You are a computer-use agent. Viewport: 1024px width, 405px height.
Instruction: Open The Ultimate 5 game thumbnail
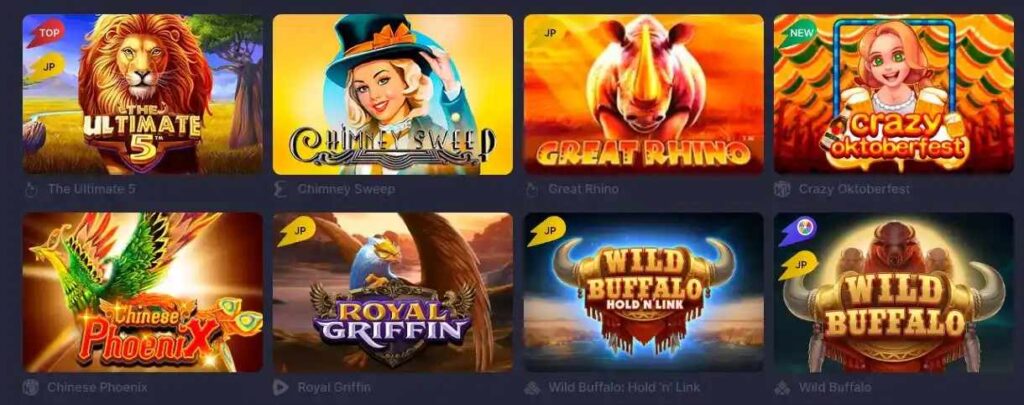pyautogui.click(x=143, y=94)
